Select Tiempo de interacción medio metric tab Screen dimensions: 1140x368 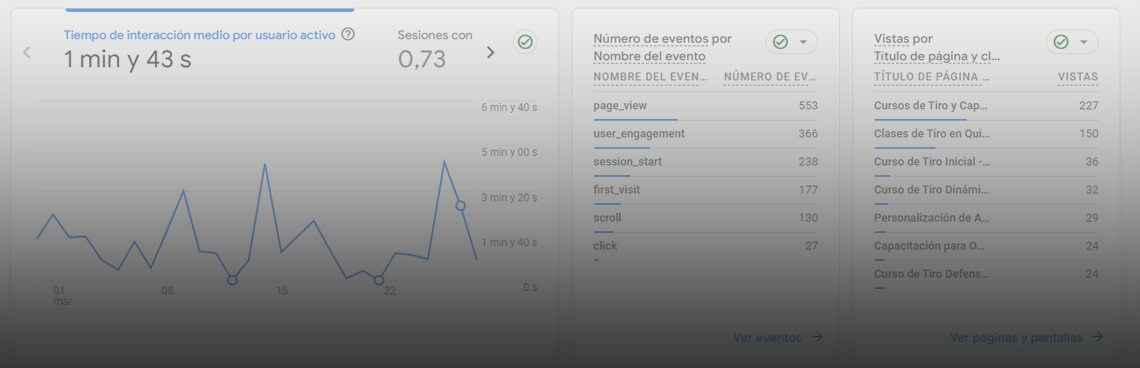pyautogui.click(x=200, y=34)
